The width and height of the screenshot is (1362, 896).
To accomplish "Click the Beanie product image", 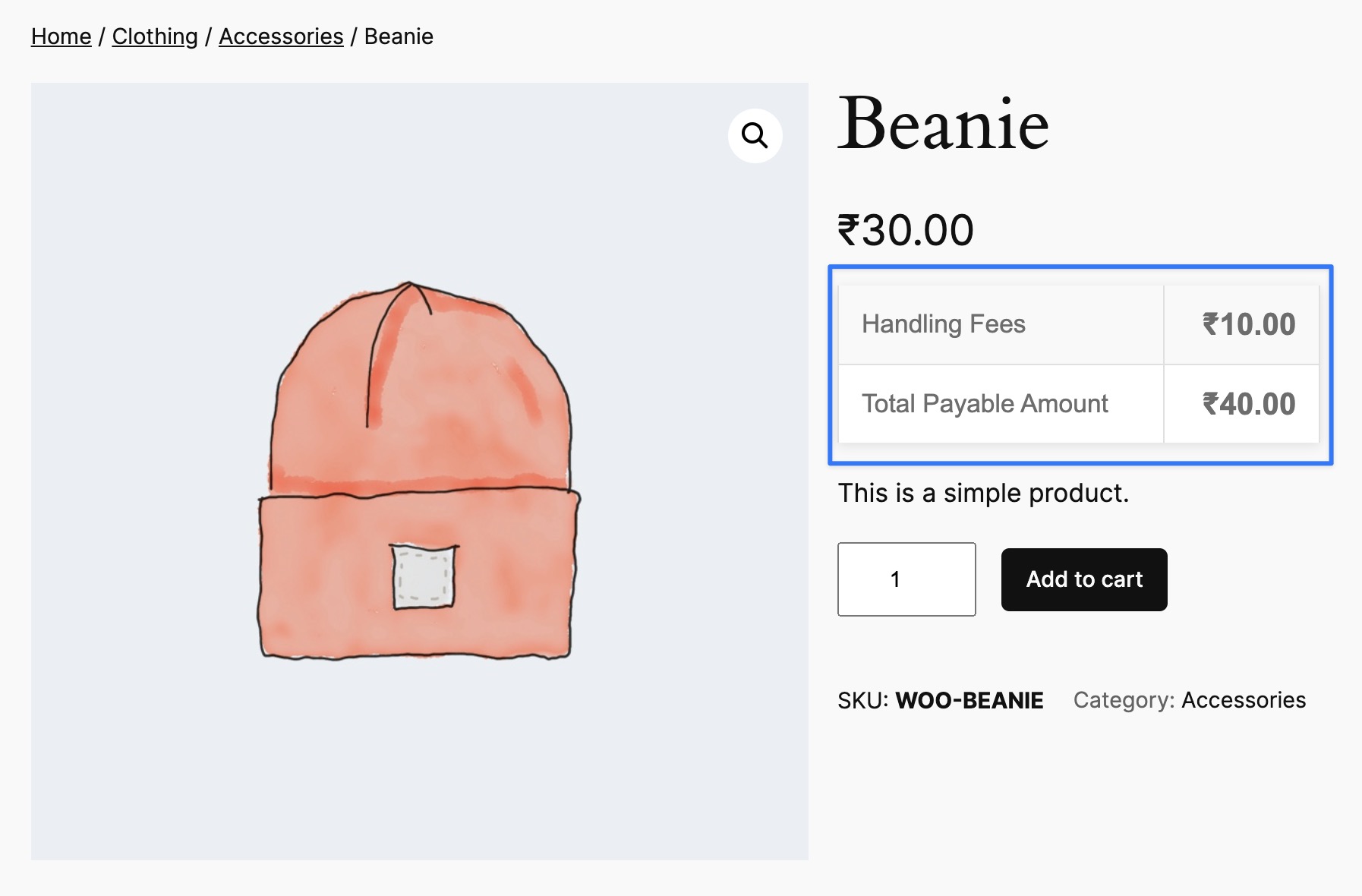I will pyautogui.click(x=419, y=471).
